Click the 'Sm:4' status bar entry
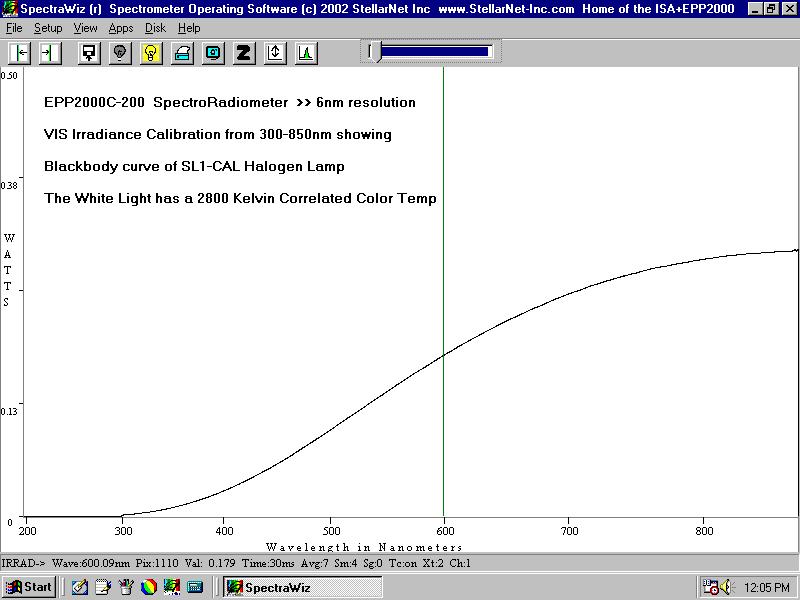This screenshot has width=800, height=600. (x=345, y=563)
